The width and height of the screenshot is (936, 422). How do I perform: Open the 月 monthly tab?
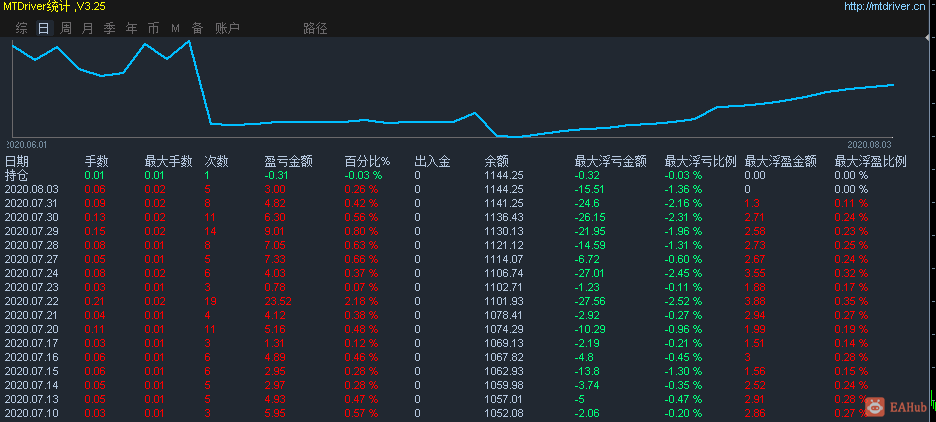pyautogui.click(x=88, y=28)
